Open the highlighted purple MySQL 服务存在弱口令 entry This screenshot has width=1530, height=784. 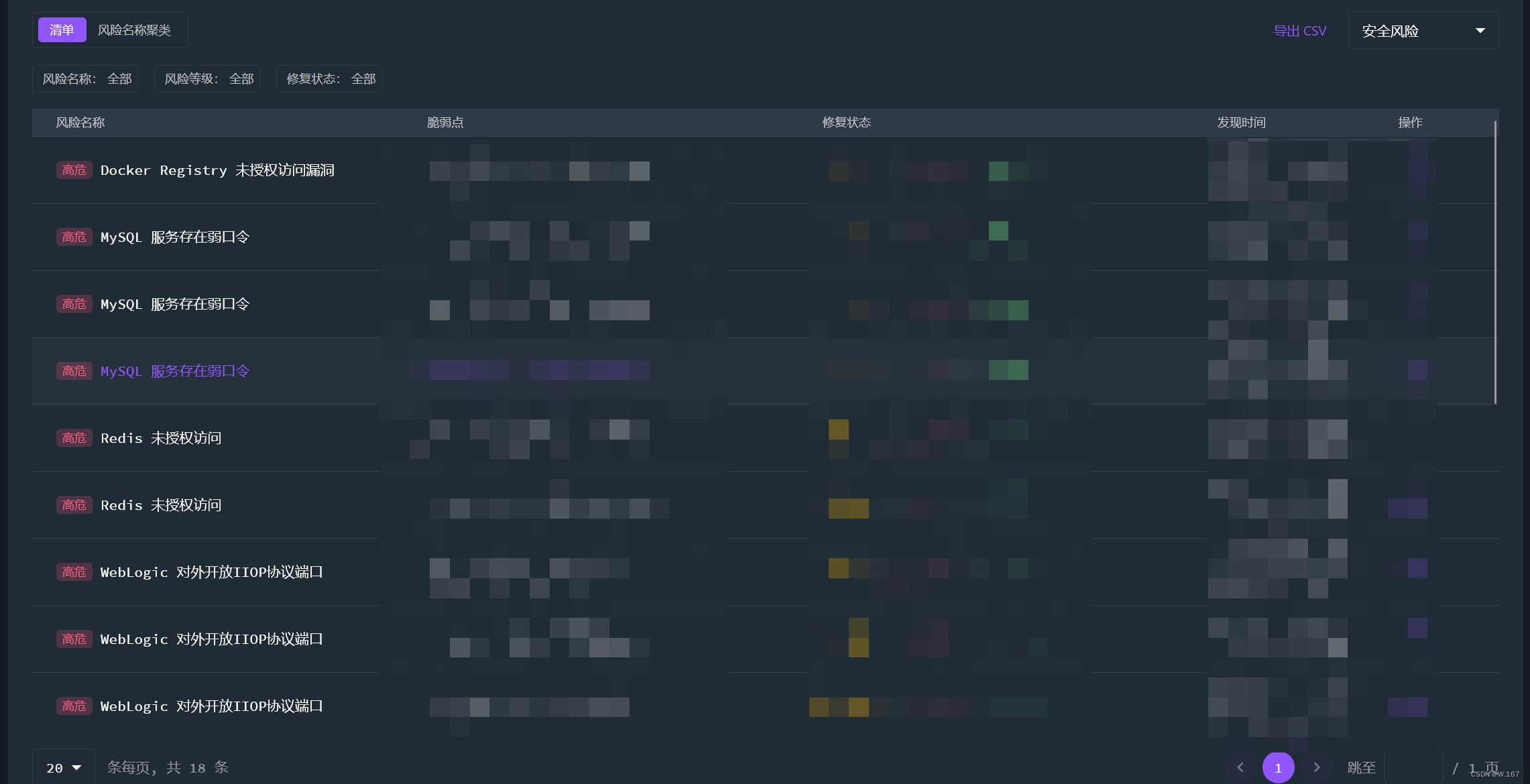coord(174,371)
